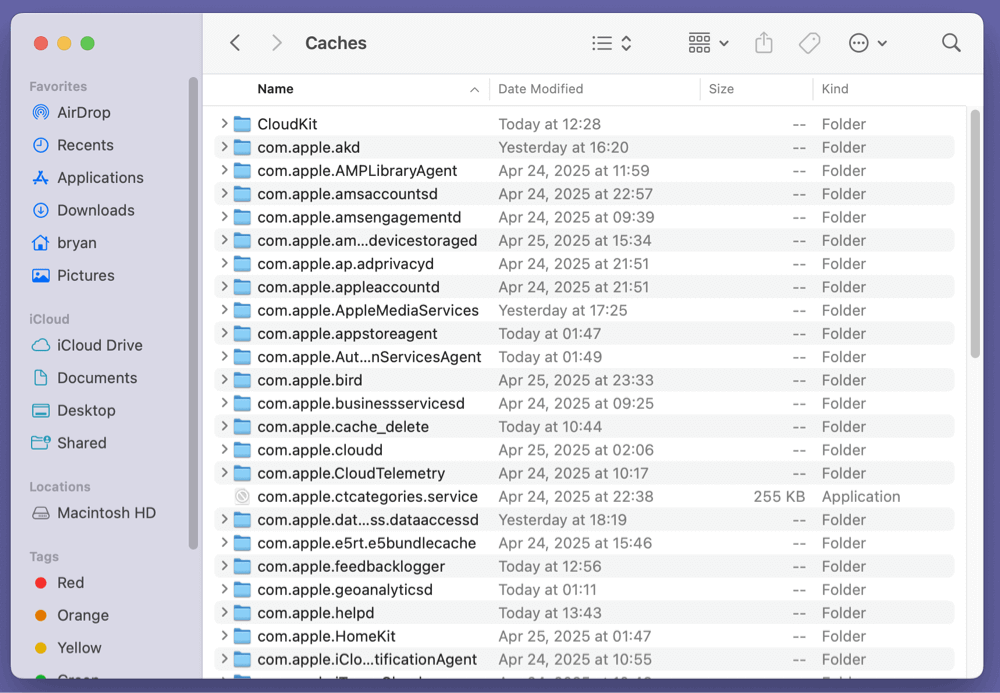Screen dimensions: 1000x693
Task: Open the Tags icon in the toolbar
Action: coord(810,43)
